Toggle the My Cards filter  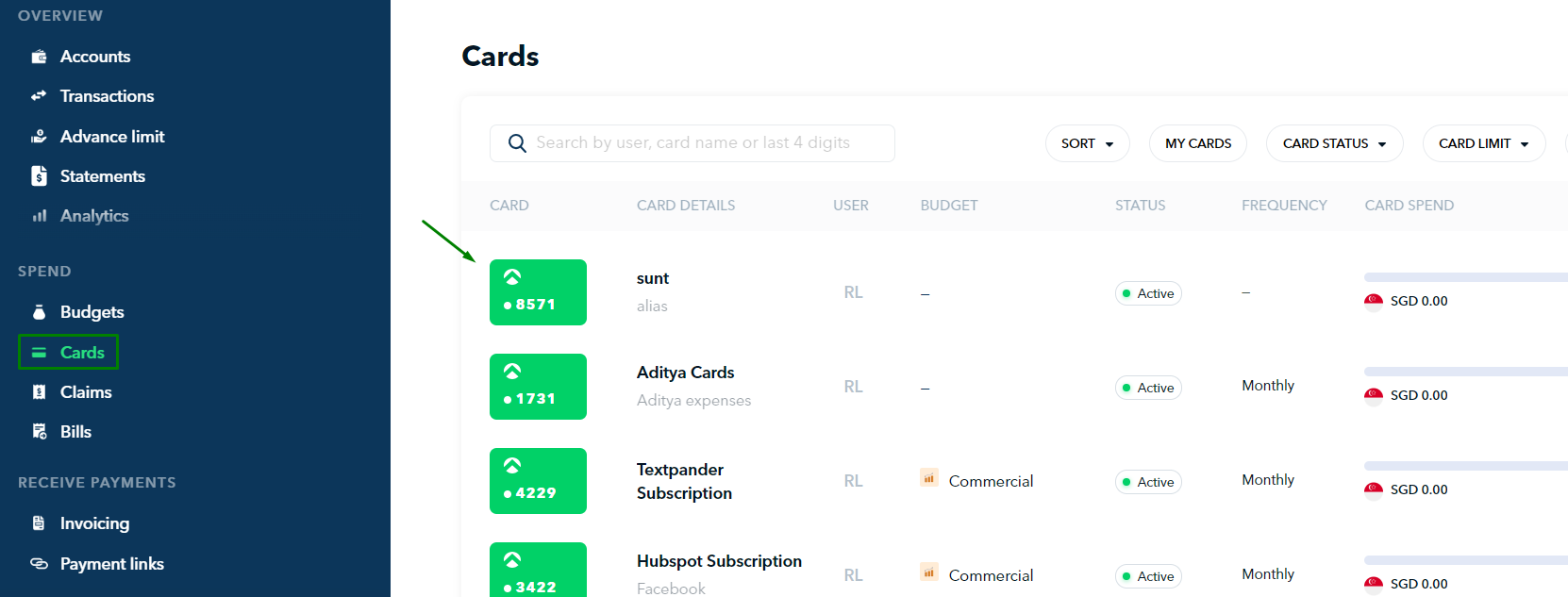1197,143
